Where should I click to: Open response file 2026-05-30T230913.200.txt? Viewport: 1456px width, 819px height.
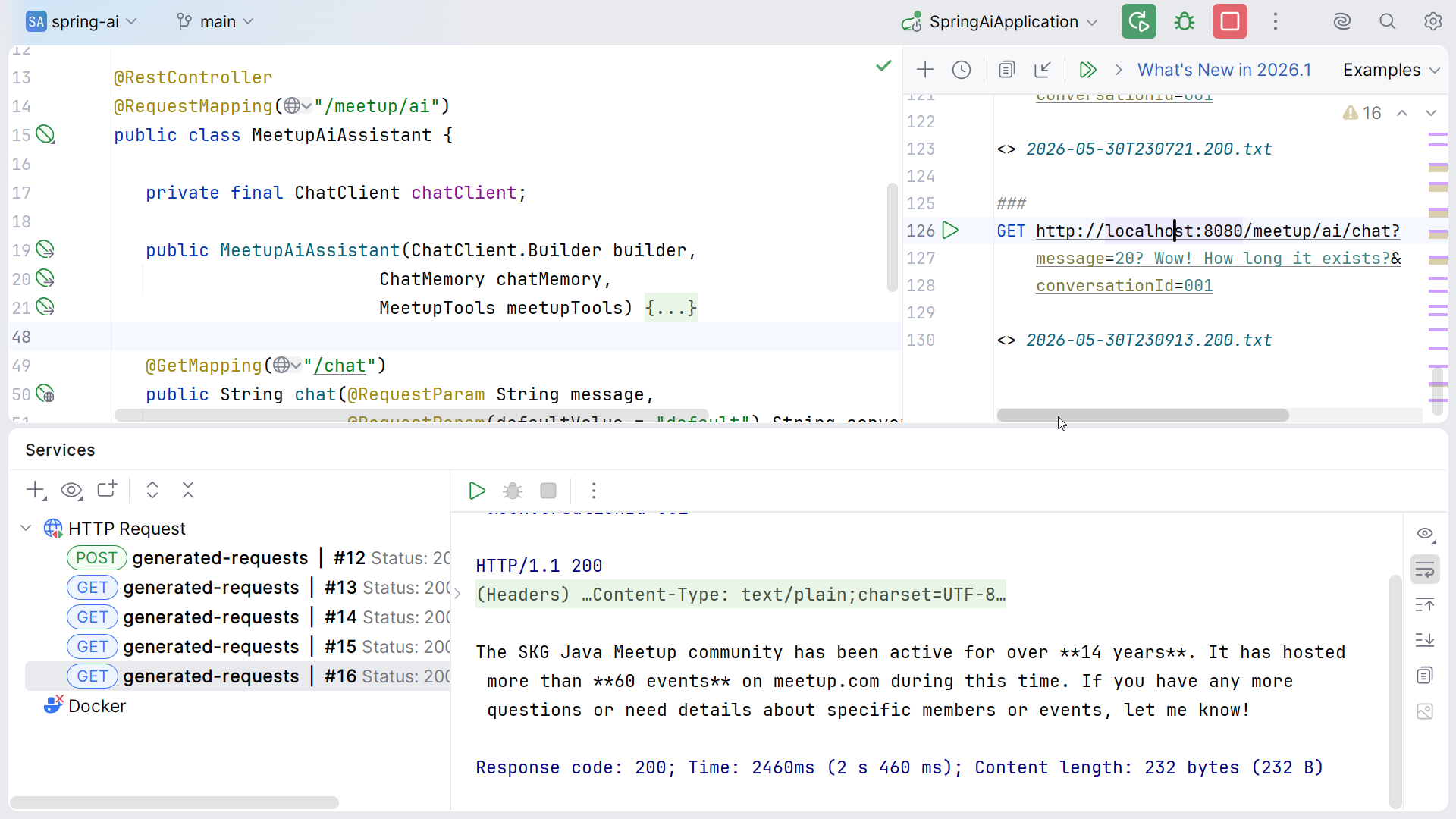coord(1149,340)
